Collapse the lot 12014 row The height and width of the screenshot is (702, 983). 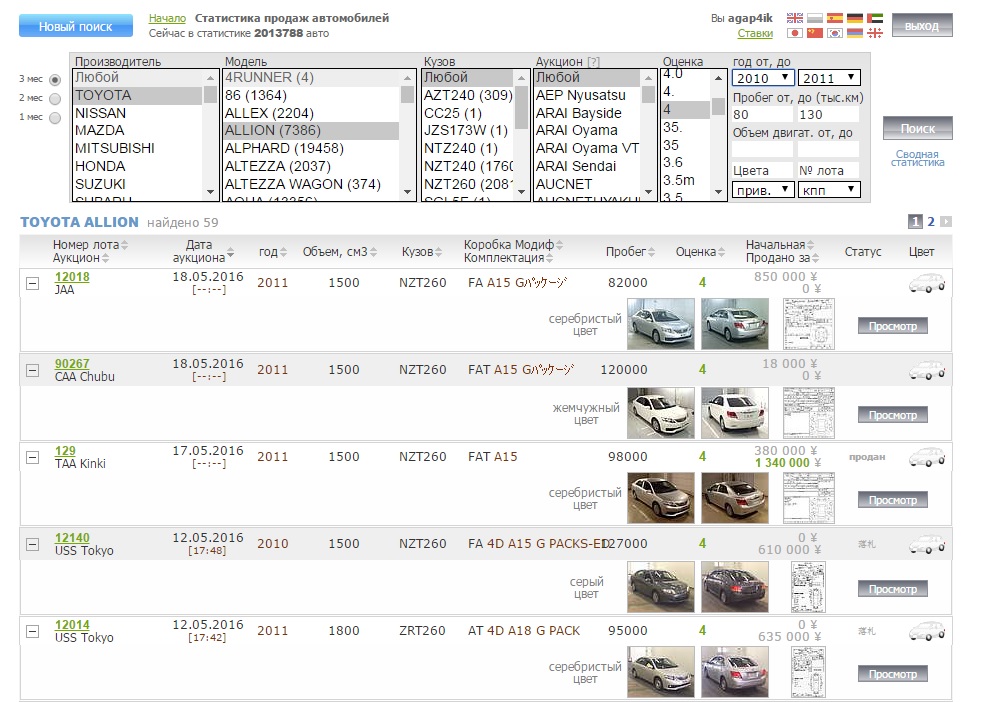click(x=33, y=632)
